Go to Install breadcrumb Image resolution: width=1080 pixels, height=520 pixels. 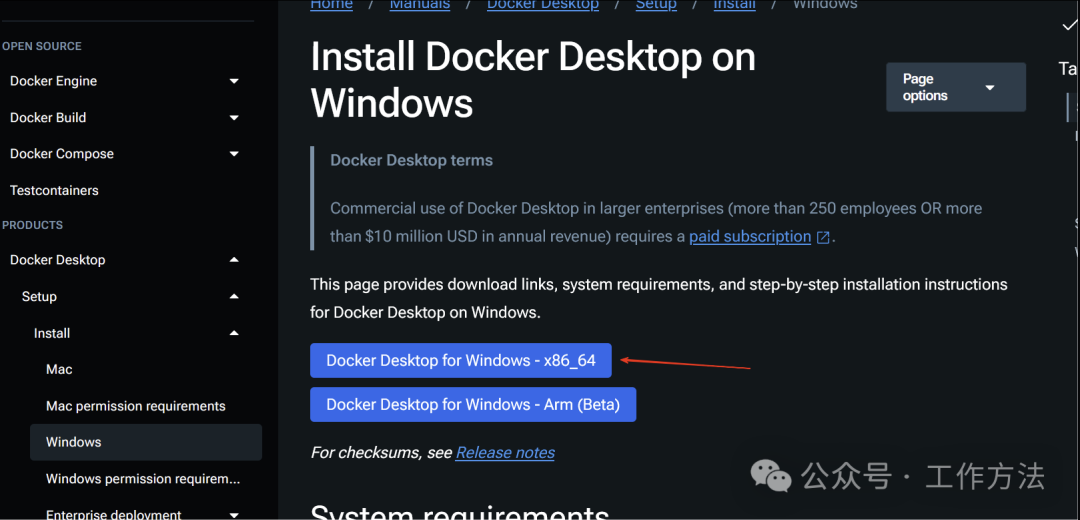coord(734,5)
